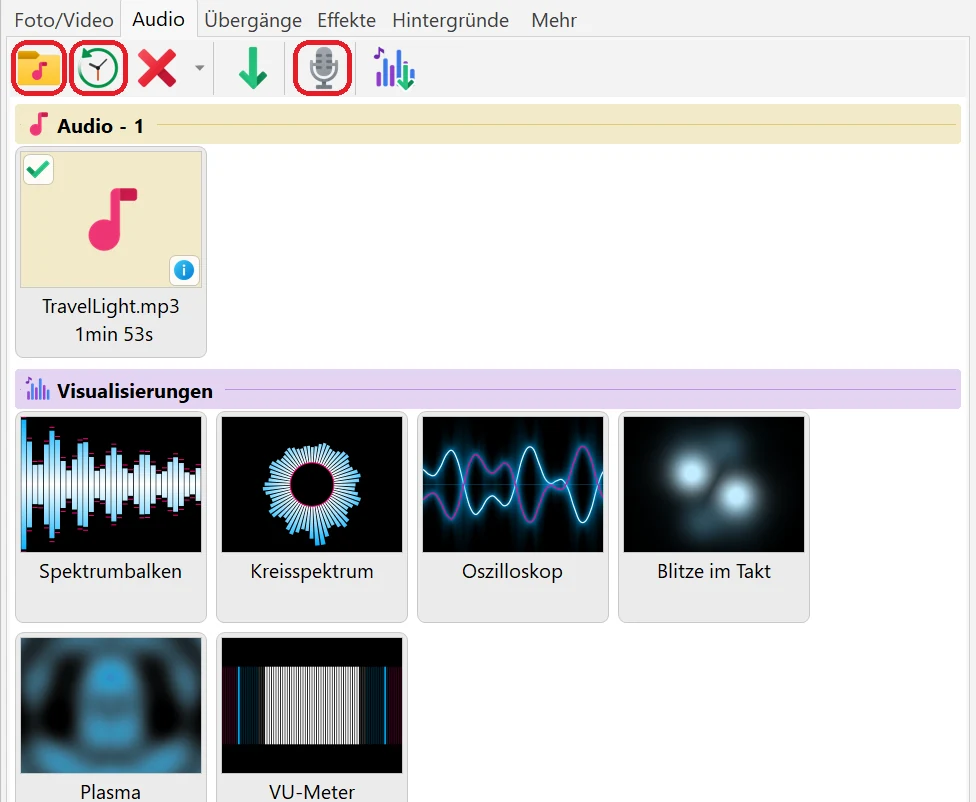Select the Spektrumbalken visualization
Screen dimensions: 976x802
(x=111, y=516)
